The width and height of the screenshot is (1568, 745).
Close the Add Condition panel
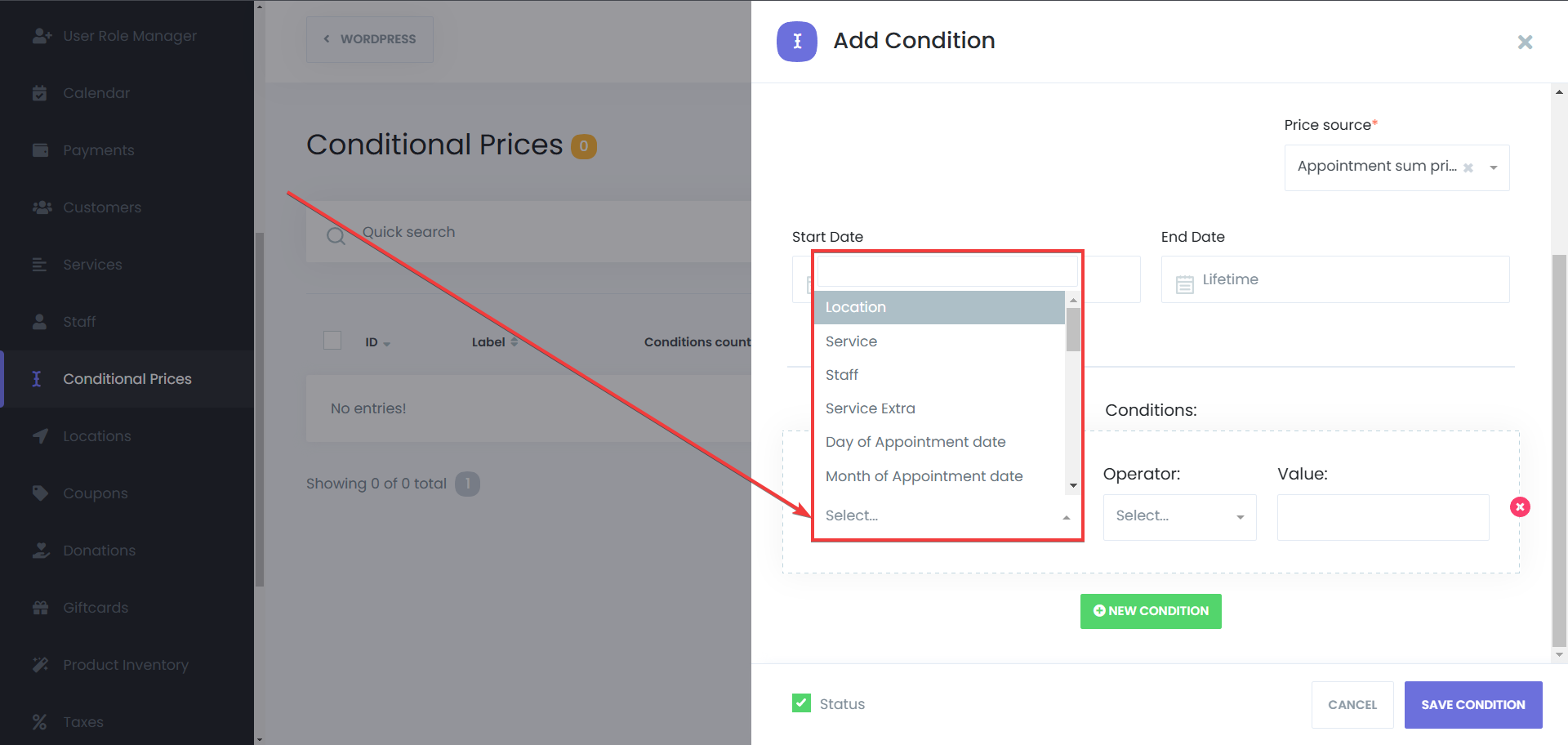[x=1524, y=42]
